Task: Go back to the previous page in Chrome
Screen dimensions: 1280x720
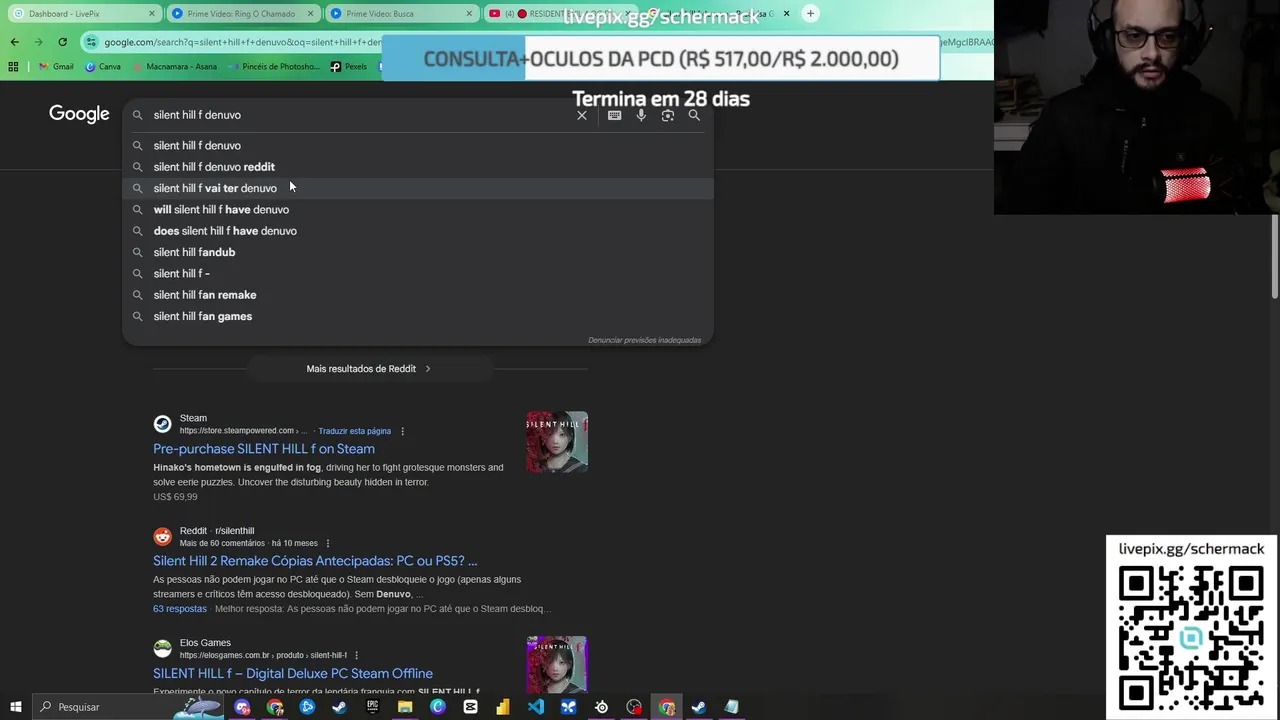Action: click(14, 42)
